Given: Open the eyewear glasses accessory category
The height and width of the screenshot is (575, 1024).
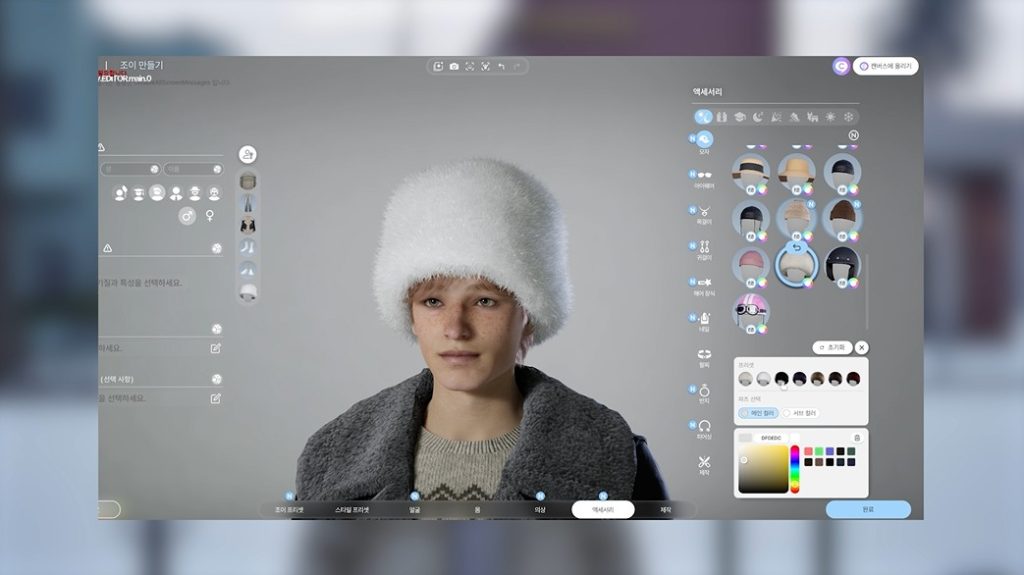Looking at the screenshot, I should 704,175.
